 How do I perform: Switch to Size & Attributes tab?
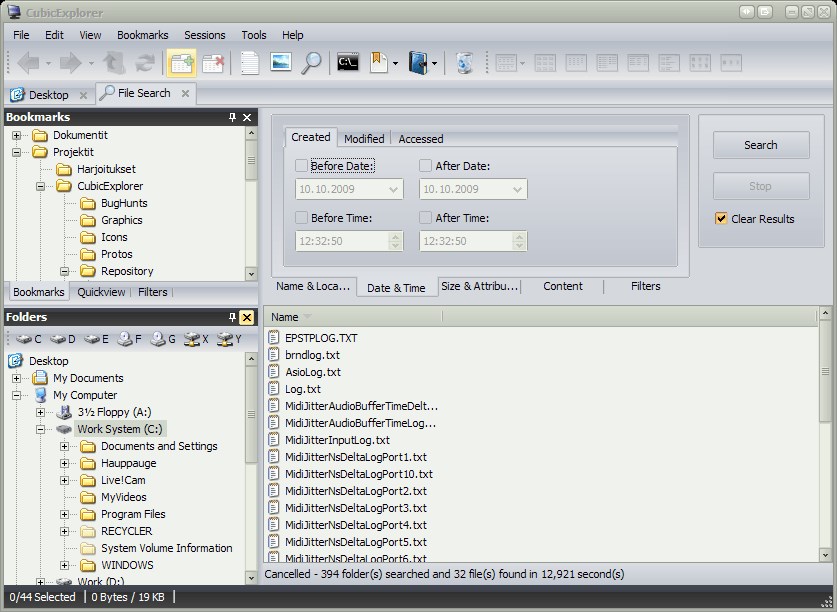479,286
